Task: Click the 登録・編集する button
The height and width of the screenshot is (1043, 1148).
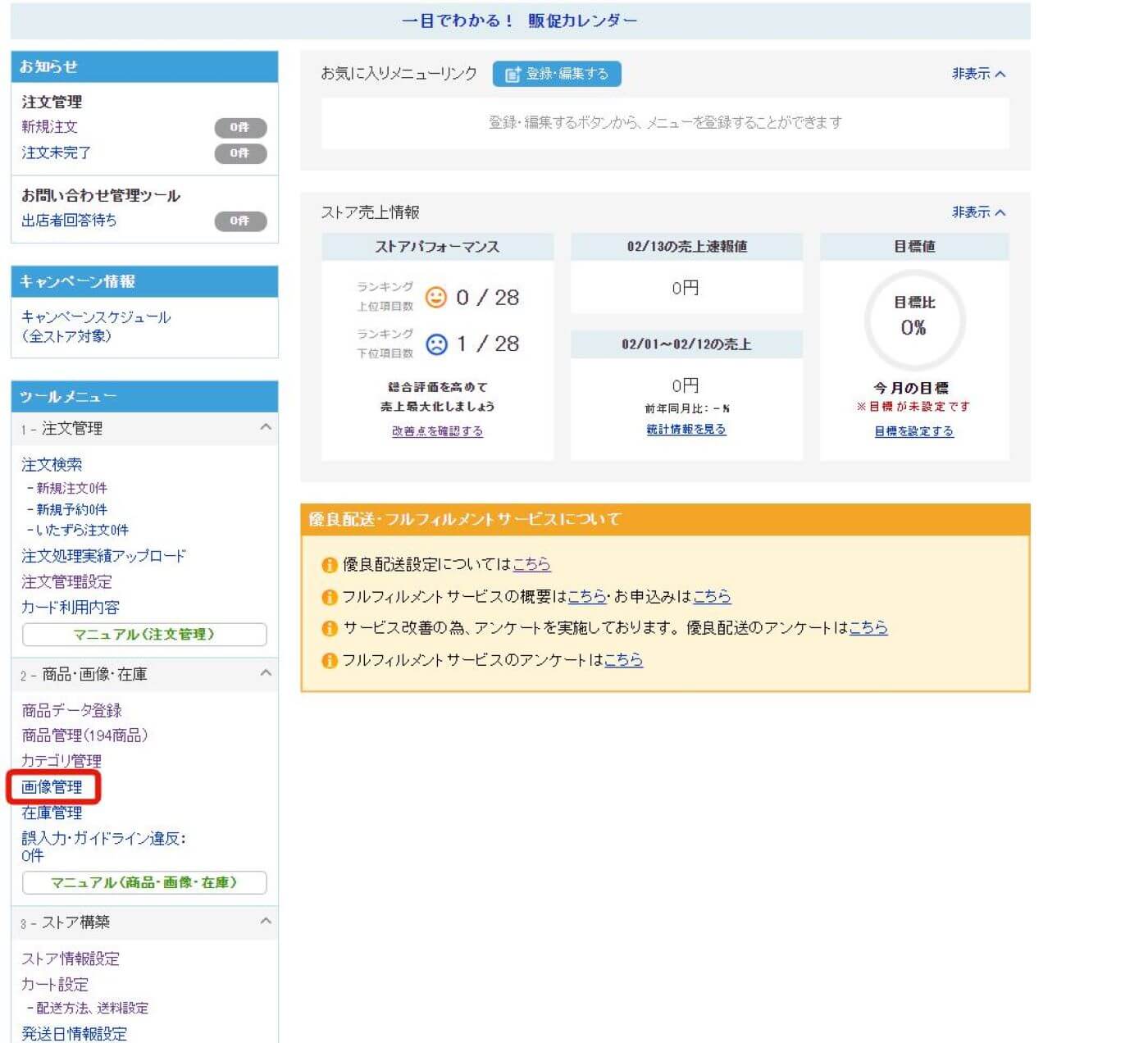Action: click(x=557, y=74)
